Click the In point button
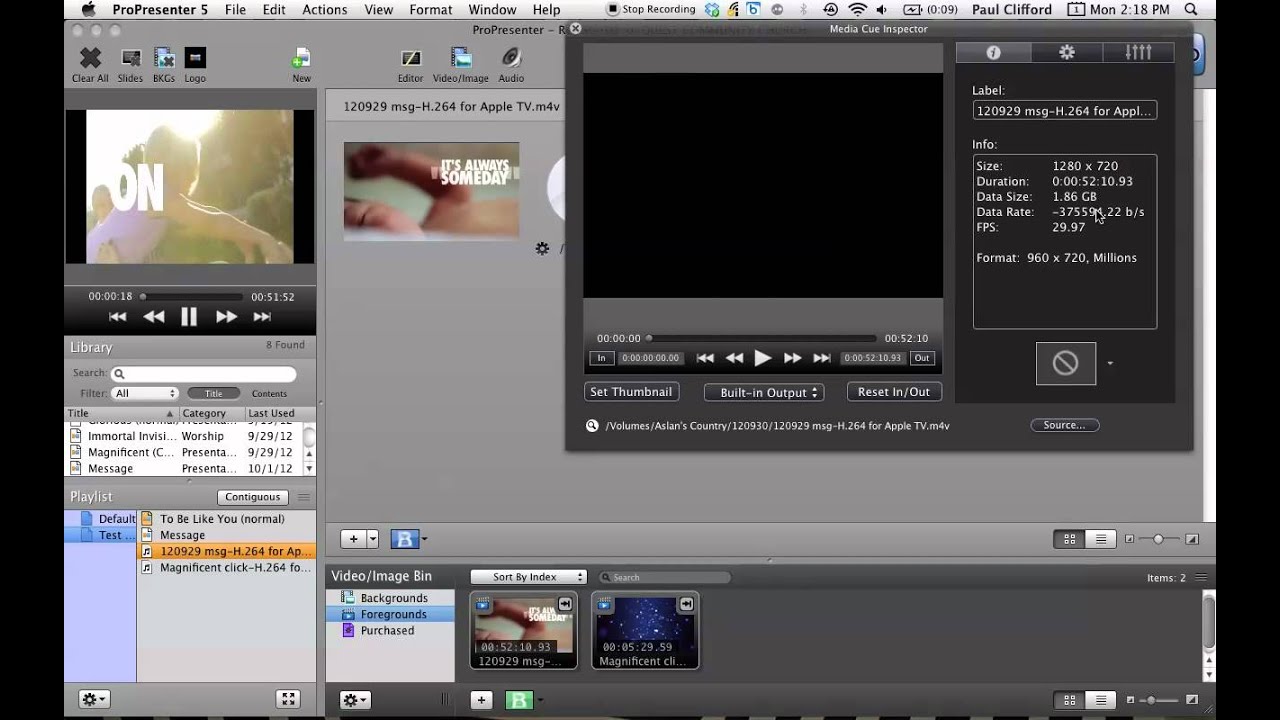 click(x=601, y=358)
